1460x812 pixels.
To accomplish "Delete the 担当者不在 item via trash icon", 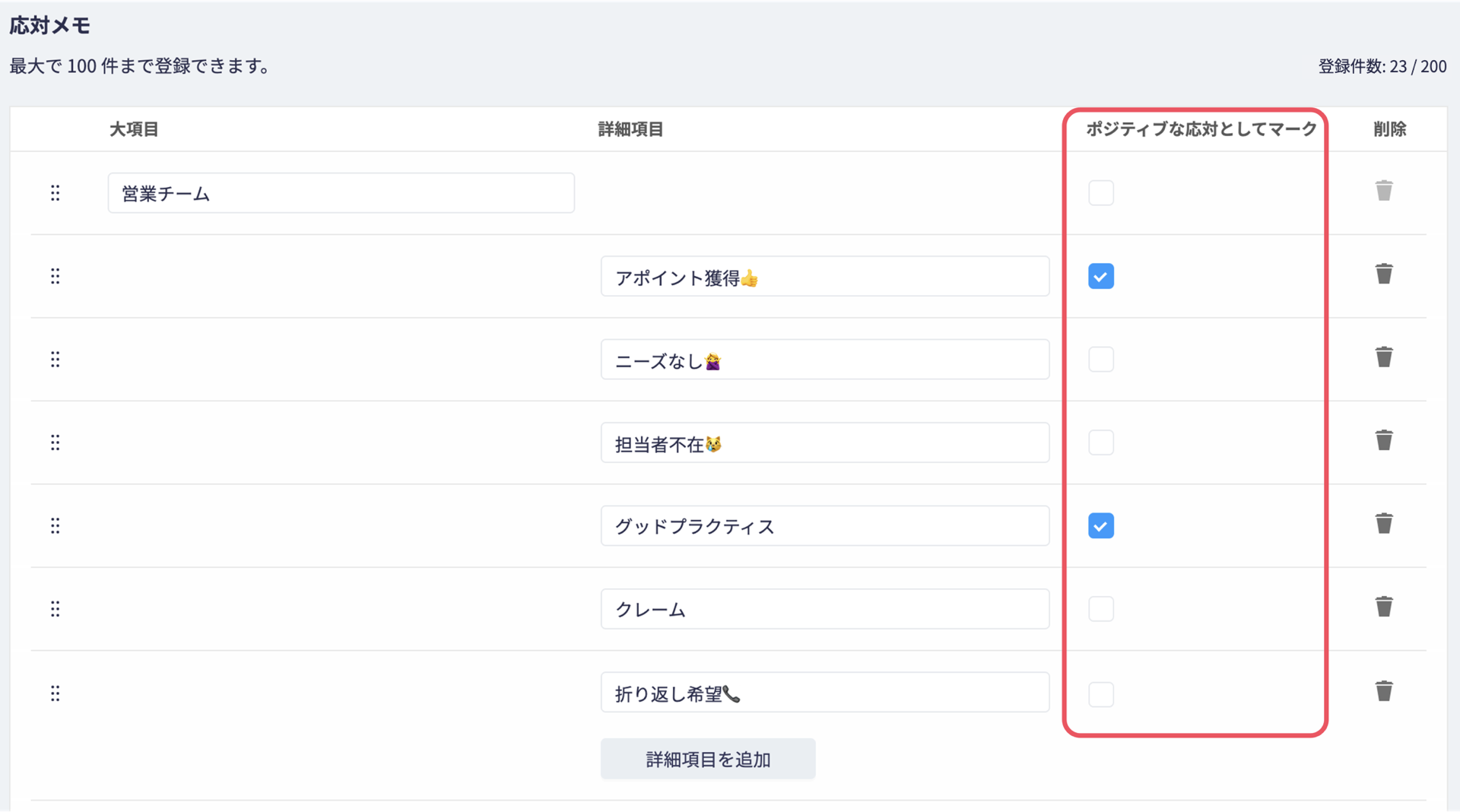I will pos(1384,440).
